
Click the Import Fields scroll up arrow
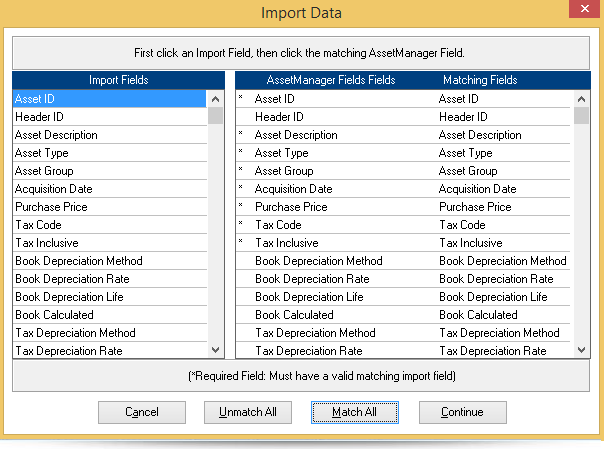tap(216, 99)
